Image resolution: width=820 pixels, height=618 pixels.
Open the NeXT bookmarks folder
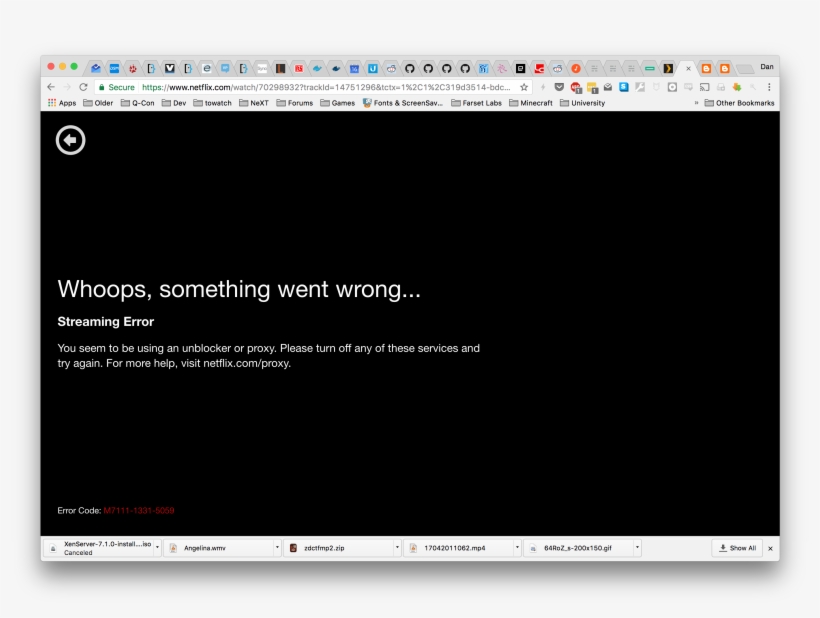click(254, 103)
